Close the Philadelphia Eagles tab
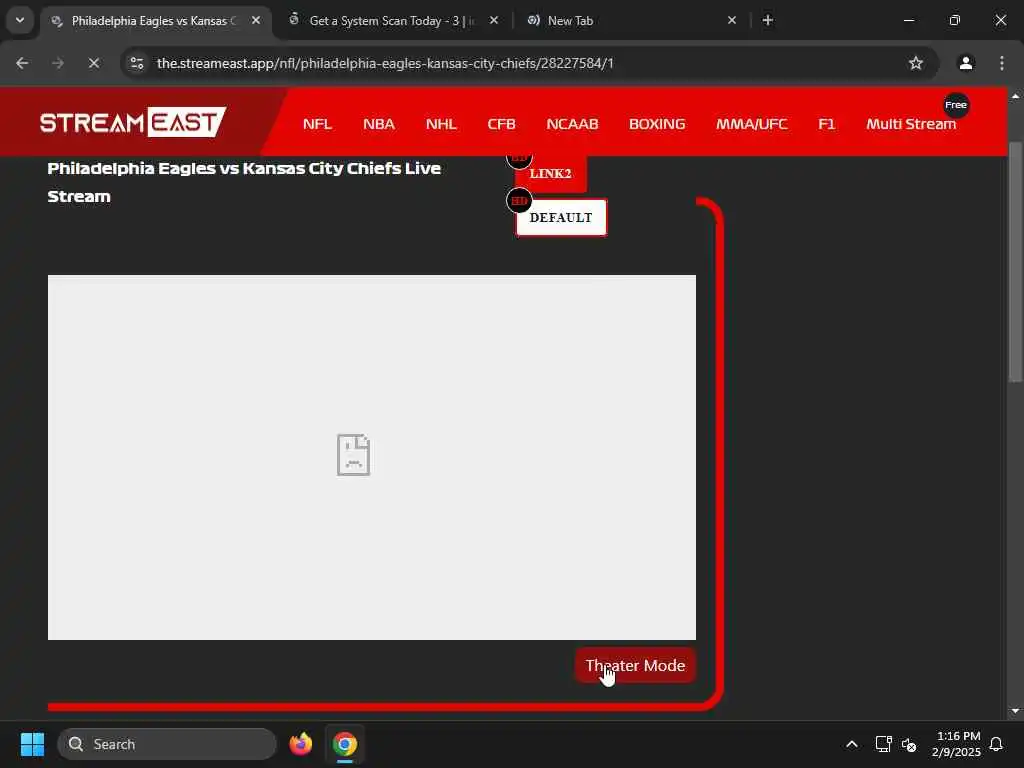The image size is (1024, 768). point(256,21)
